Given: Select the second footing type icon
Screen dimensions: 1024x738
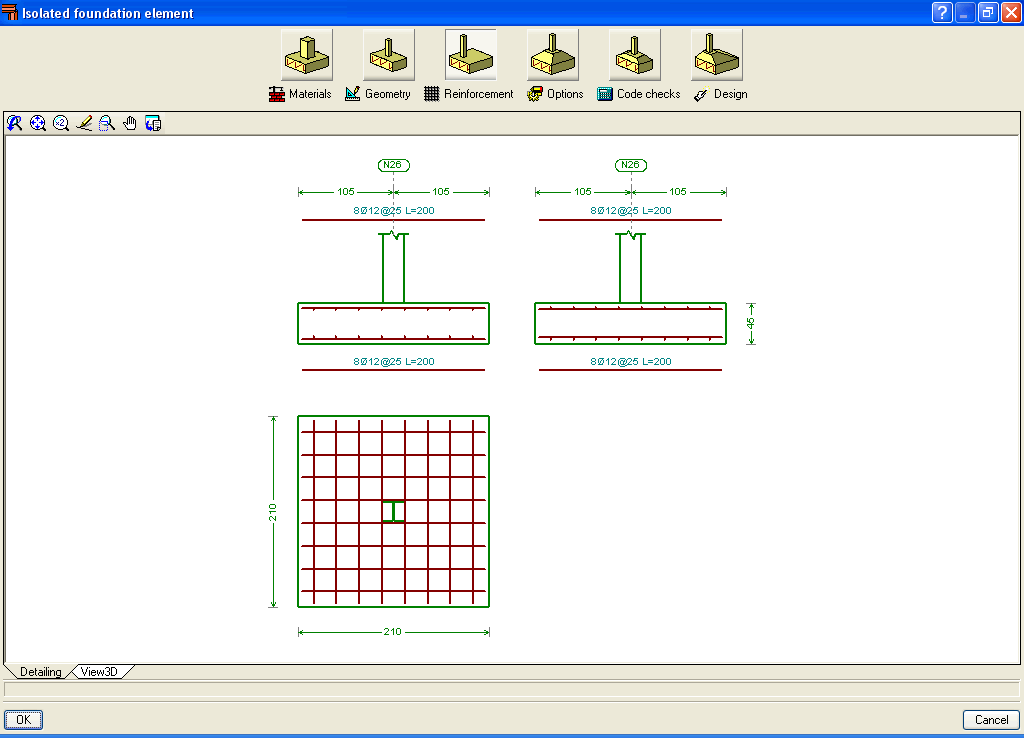Looking at the screenshot, I should coord(389,55).
